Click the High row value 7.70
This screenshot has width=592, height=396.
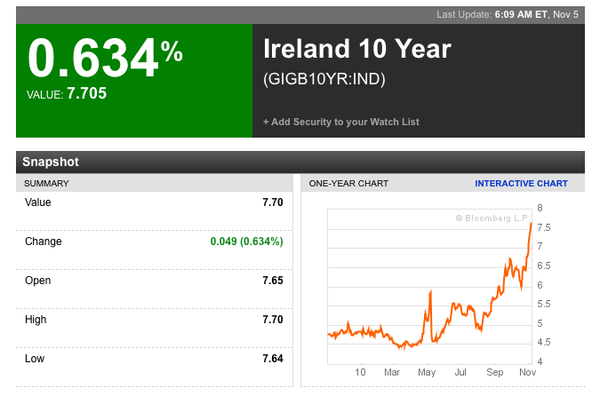point(273,319)
